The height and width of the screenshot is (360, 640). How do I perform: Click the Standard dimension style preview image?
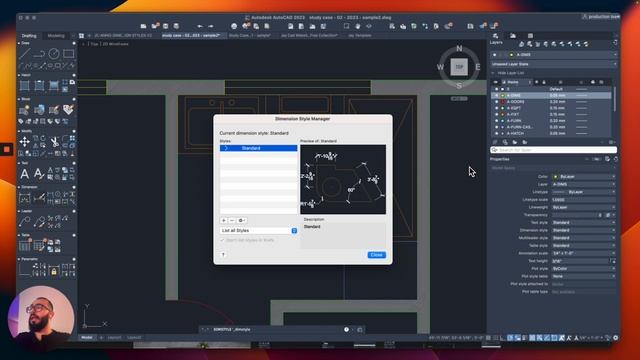(x=343, y=179)
